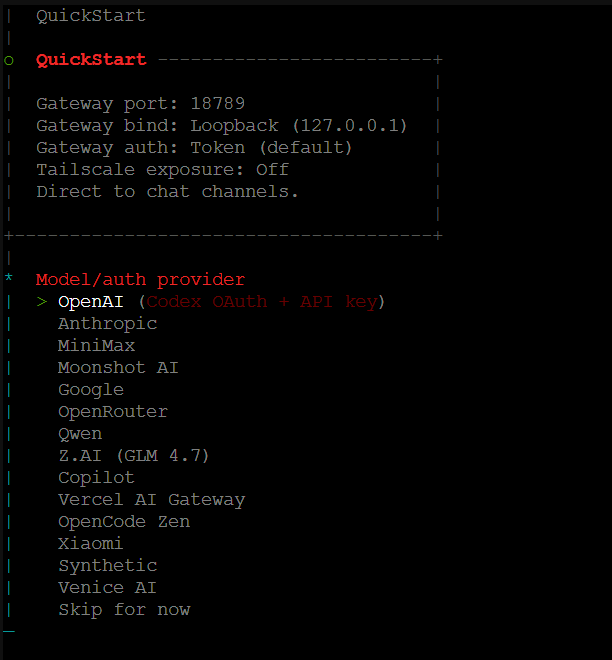Select Copilot from the list

pos(96,478)
